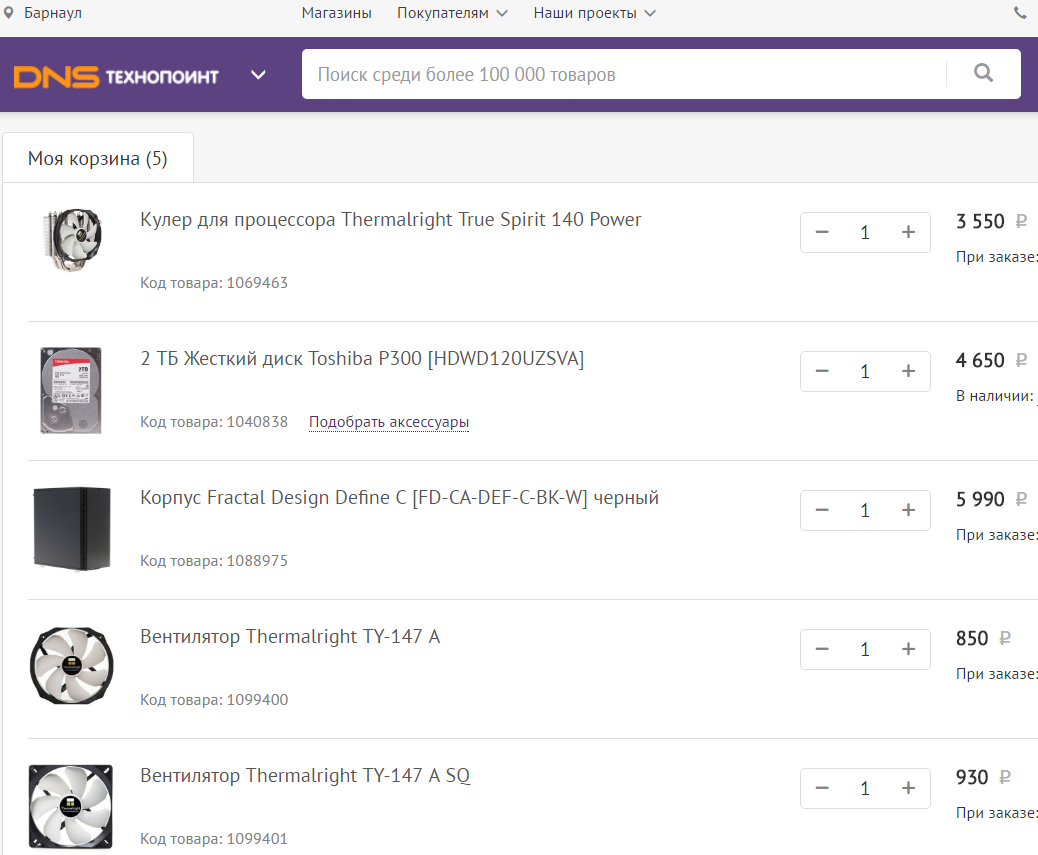Viewport: 1038px width, 855px height.
Task: Open the Магазины menu item
Action: tap(336, 13)
